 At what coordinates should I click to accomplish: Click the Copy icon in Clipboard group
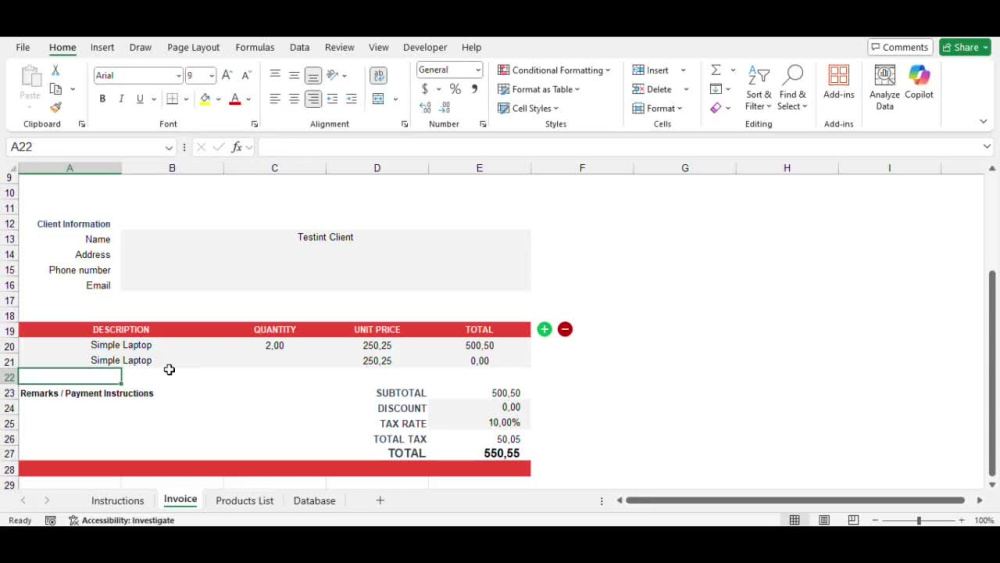point(56,89)
